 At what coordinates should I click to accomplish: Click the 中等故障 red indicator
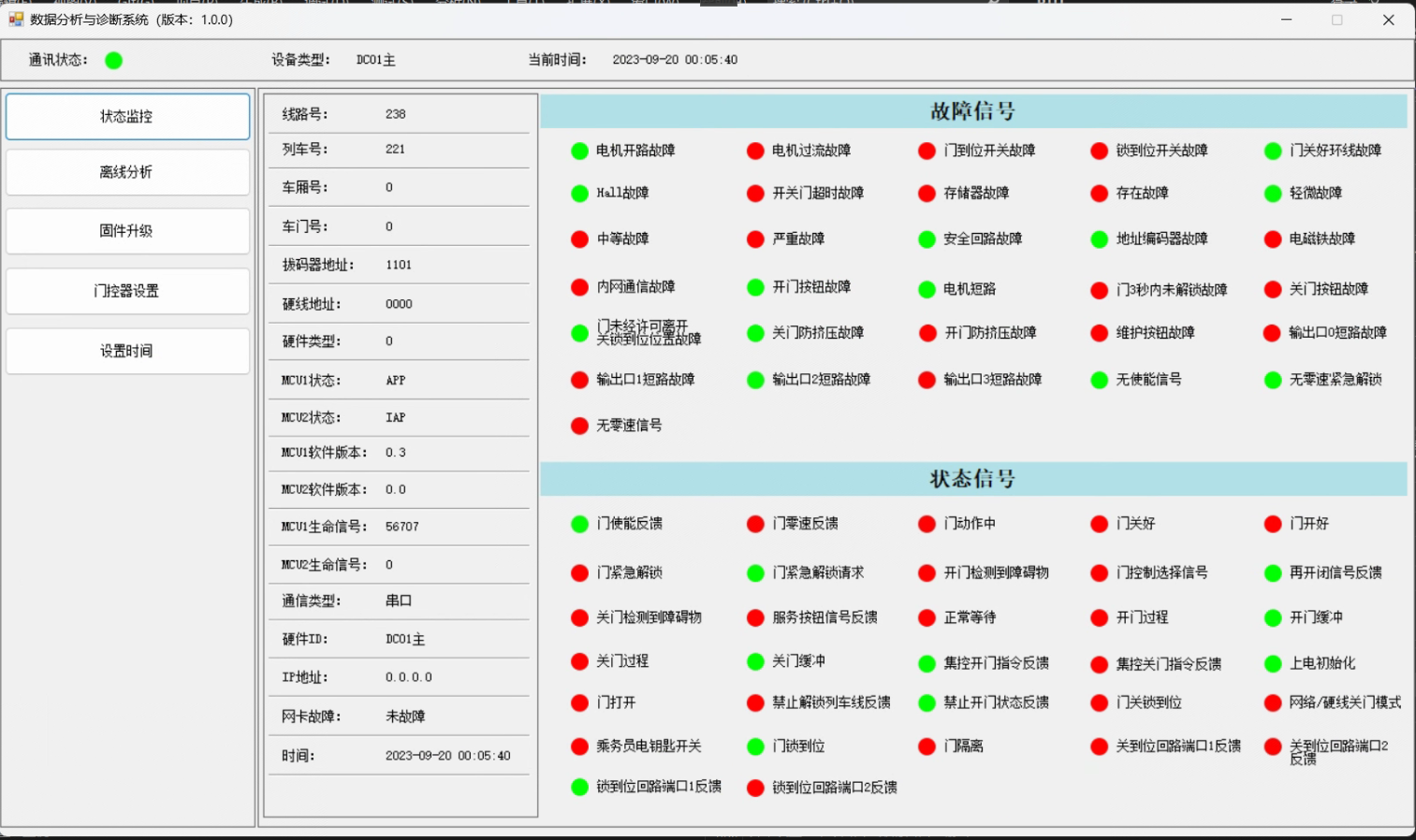(x=579, y=239)
